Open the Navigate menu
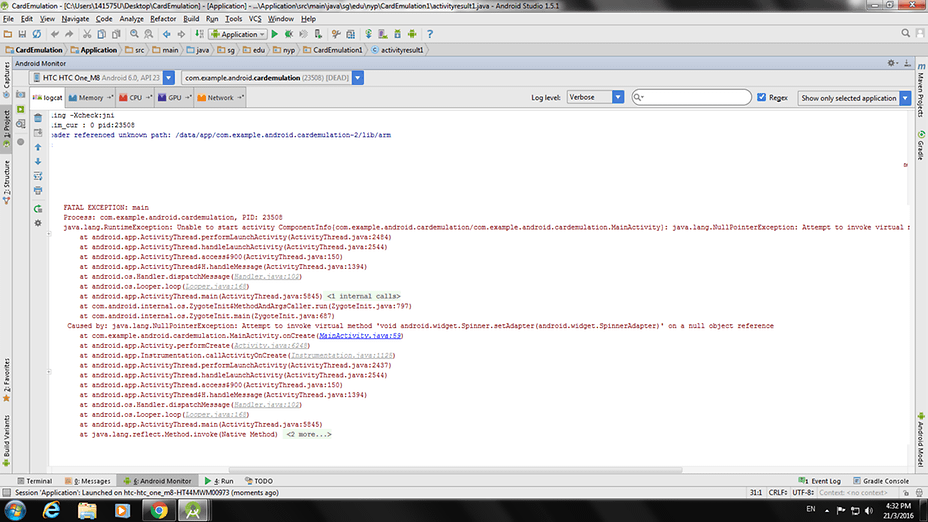The height and width of the screenshot is (522, 928). point(75,19)
